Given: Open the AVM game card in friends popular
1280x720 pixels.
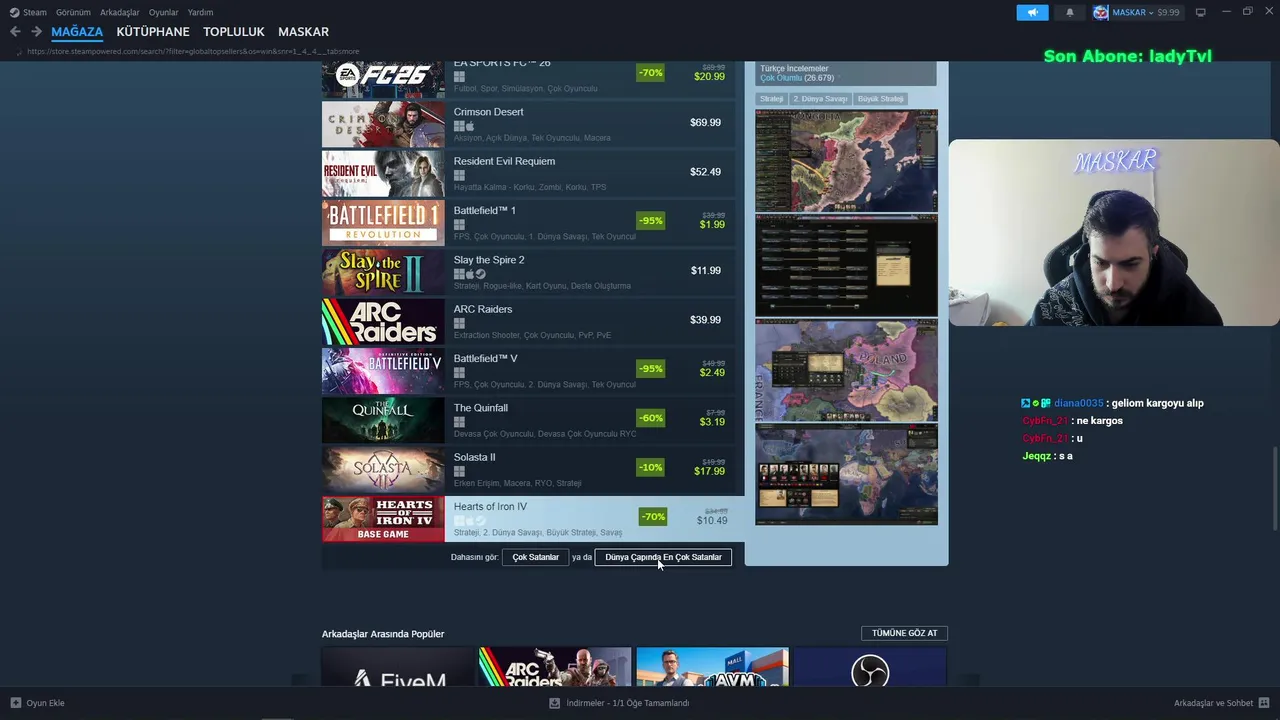Looking at the screenshot, I should click(712, 667).
